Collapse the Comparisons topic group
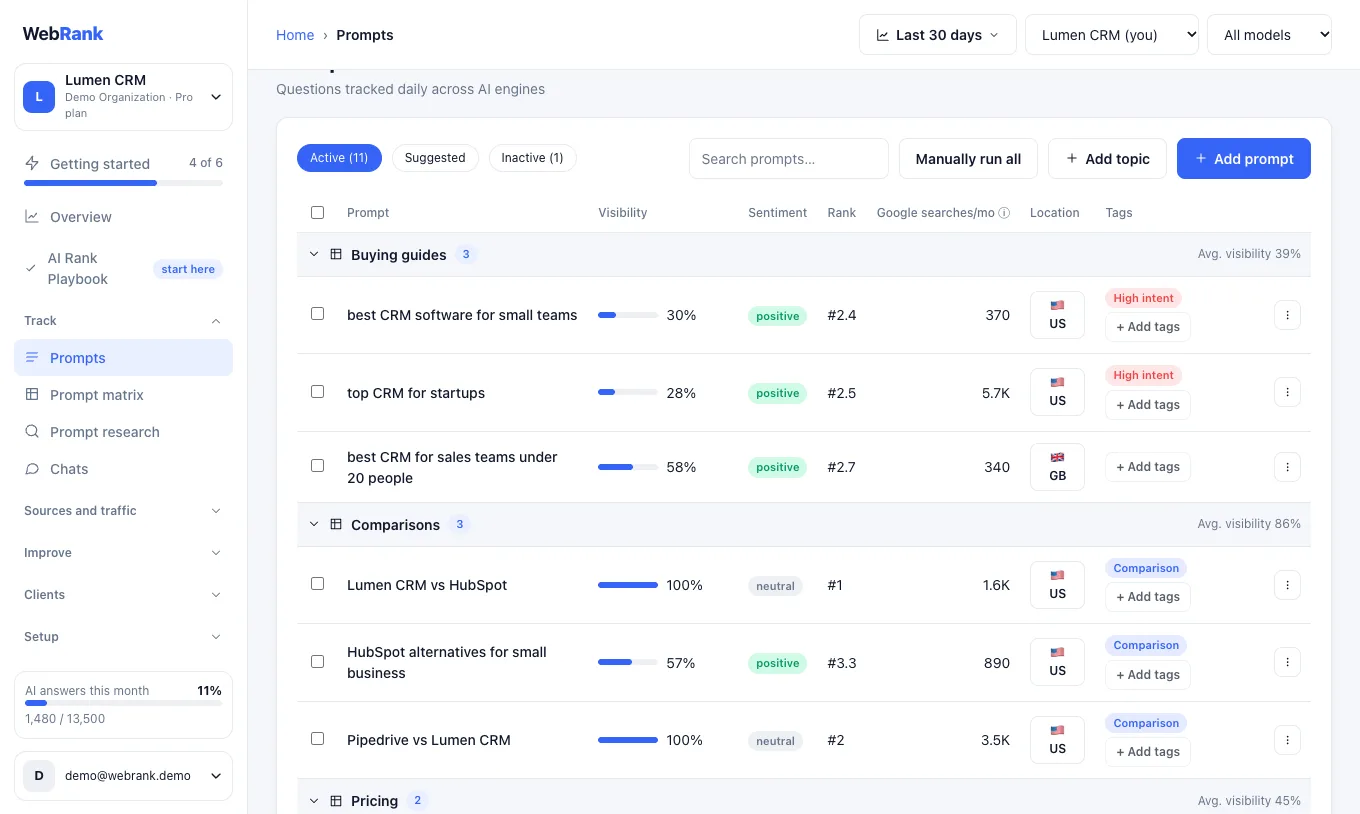The image size is (1360, 814). (x=313, y=525)
